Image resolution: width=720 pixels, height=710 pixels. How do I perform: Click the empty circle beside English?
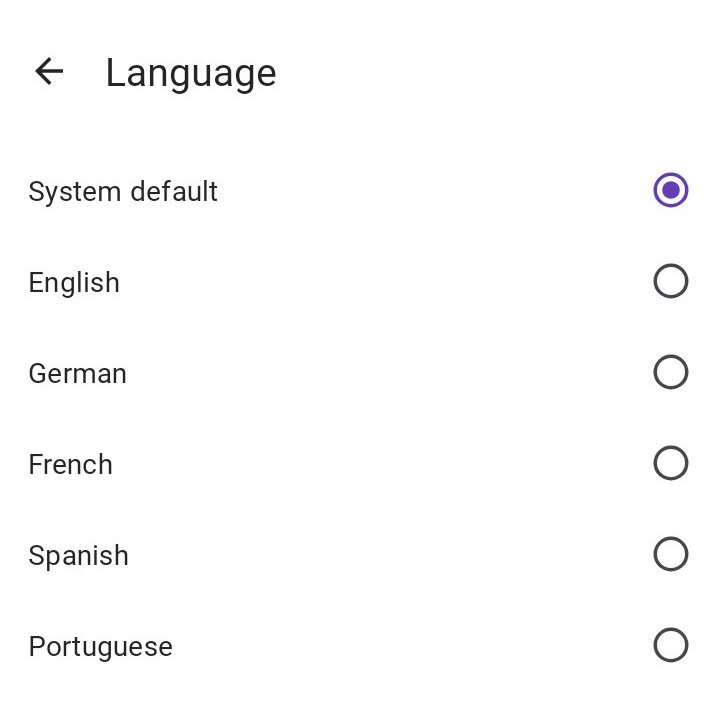(670, 281)
